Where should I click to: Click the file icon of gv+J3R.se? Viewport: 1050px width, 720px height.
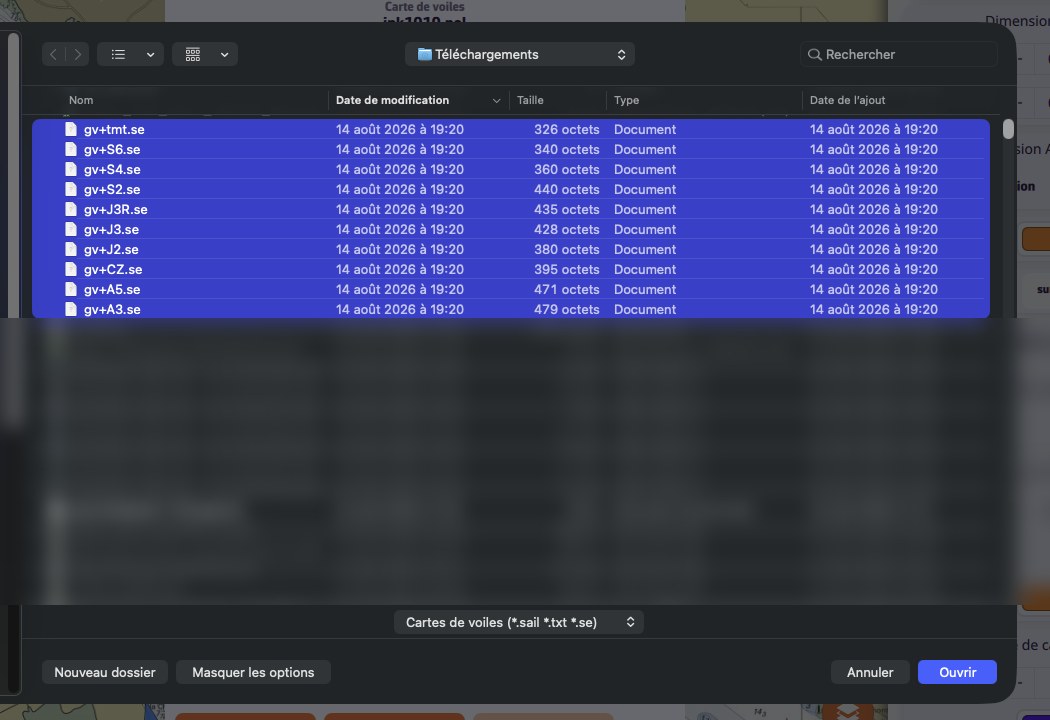[x=71, y=210]
